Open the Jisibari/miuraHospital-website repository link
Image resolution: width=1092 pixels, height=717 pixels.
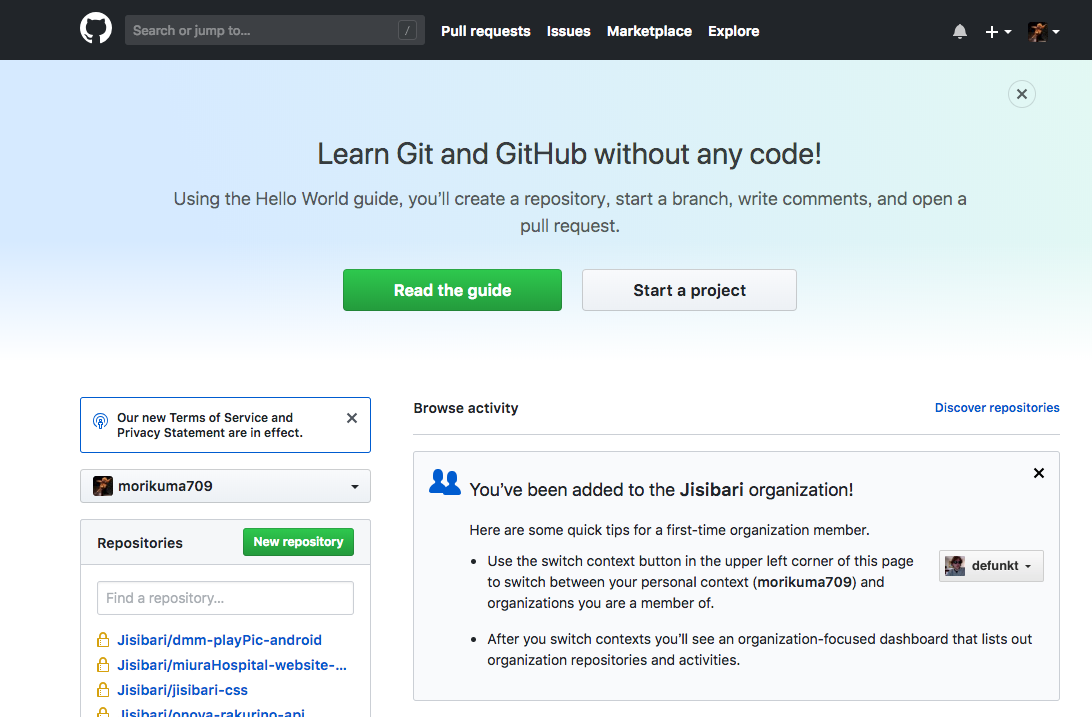coord(230,664)
